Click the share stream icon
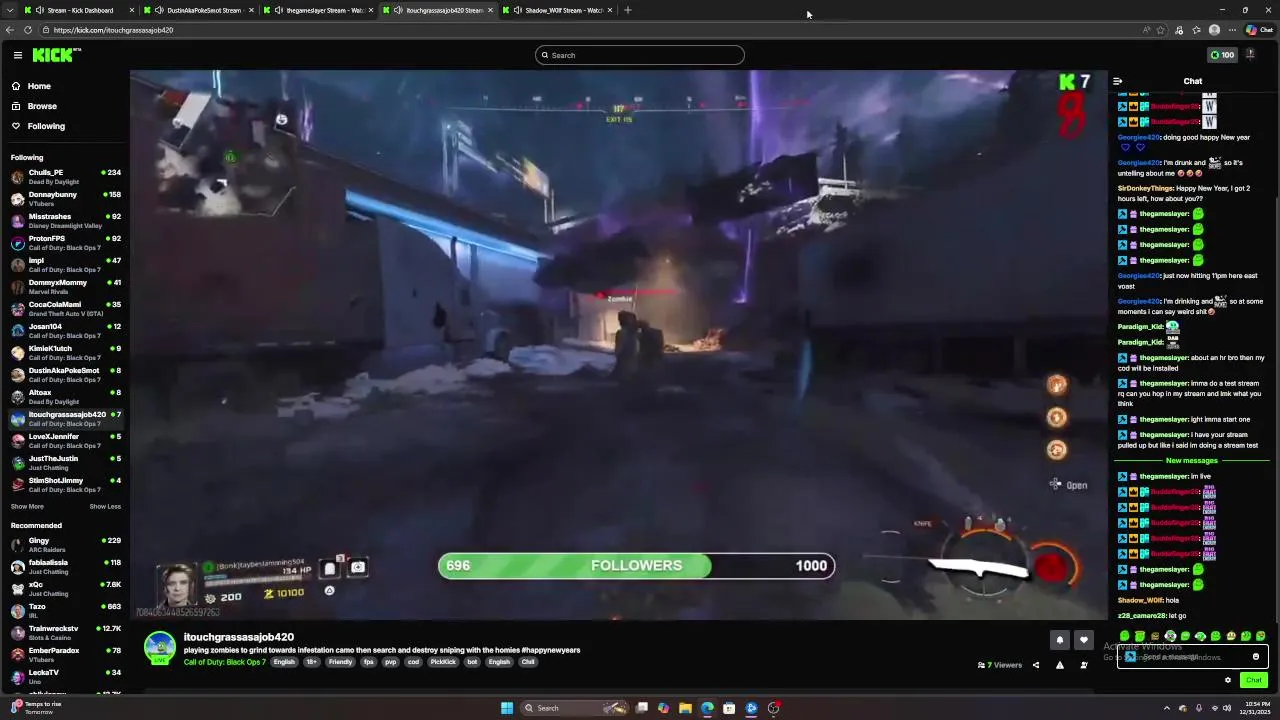The image size is (1280, 720). pos(1035,665)
